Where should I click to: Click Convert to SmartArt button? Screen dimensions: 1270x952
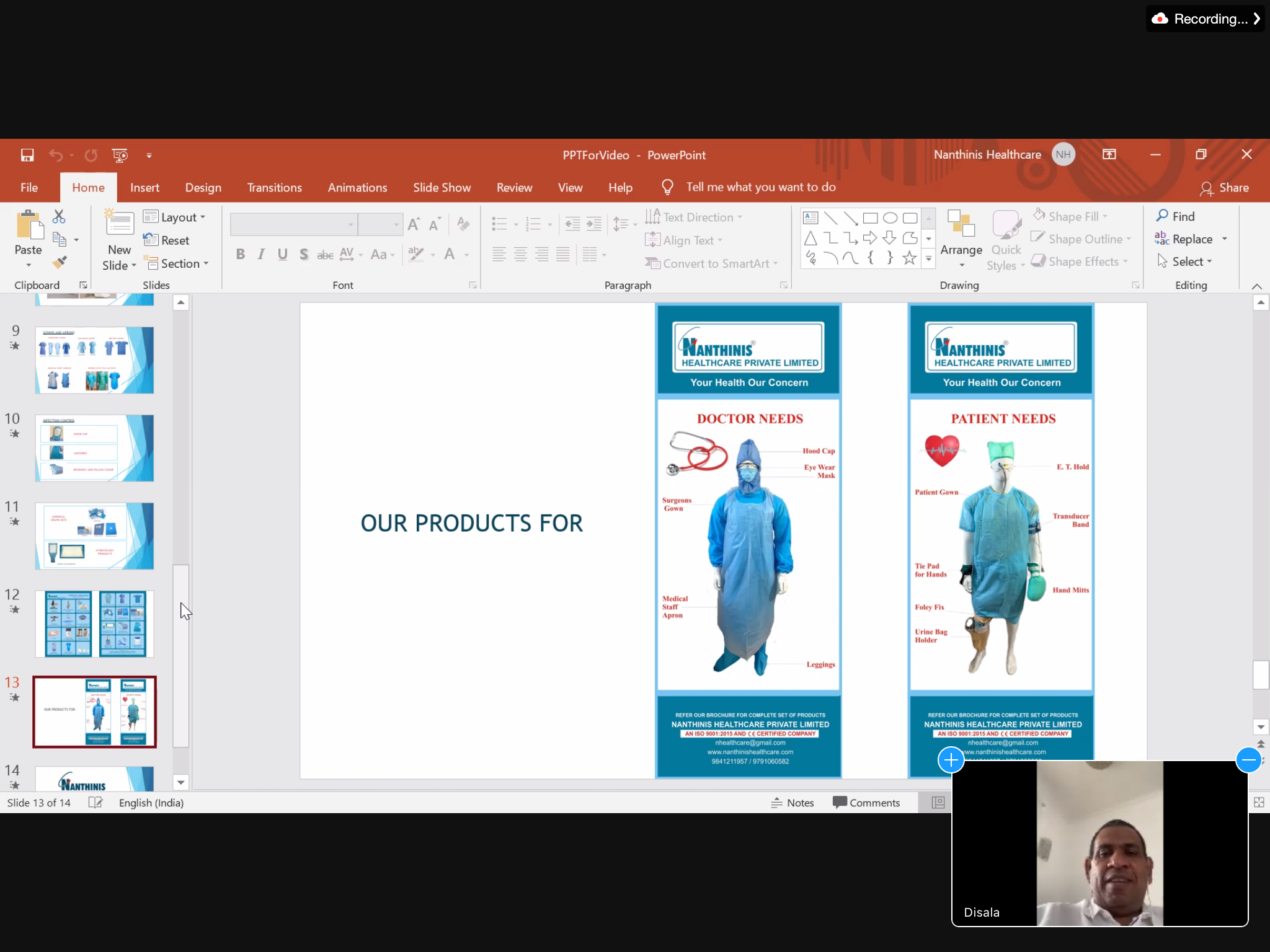click(x=711, y=263)
